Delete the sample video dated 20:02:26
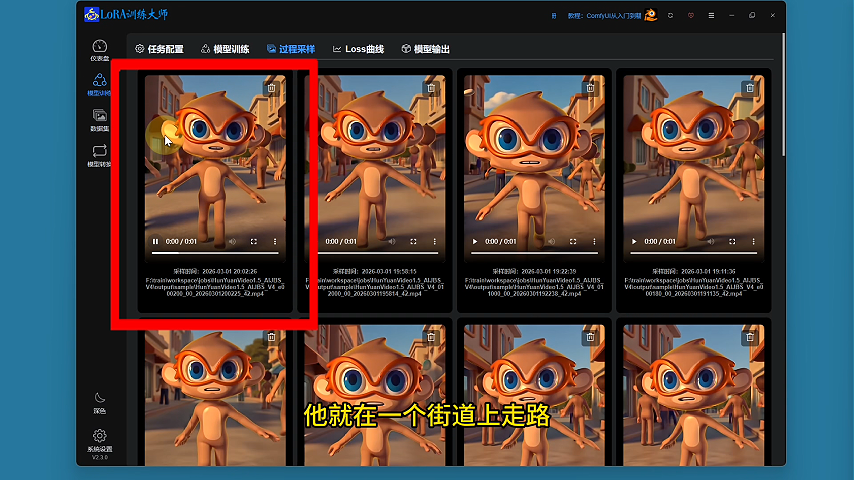This screenshot has width=854, height=480. tap(271, 88)
